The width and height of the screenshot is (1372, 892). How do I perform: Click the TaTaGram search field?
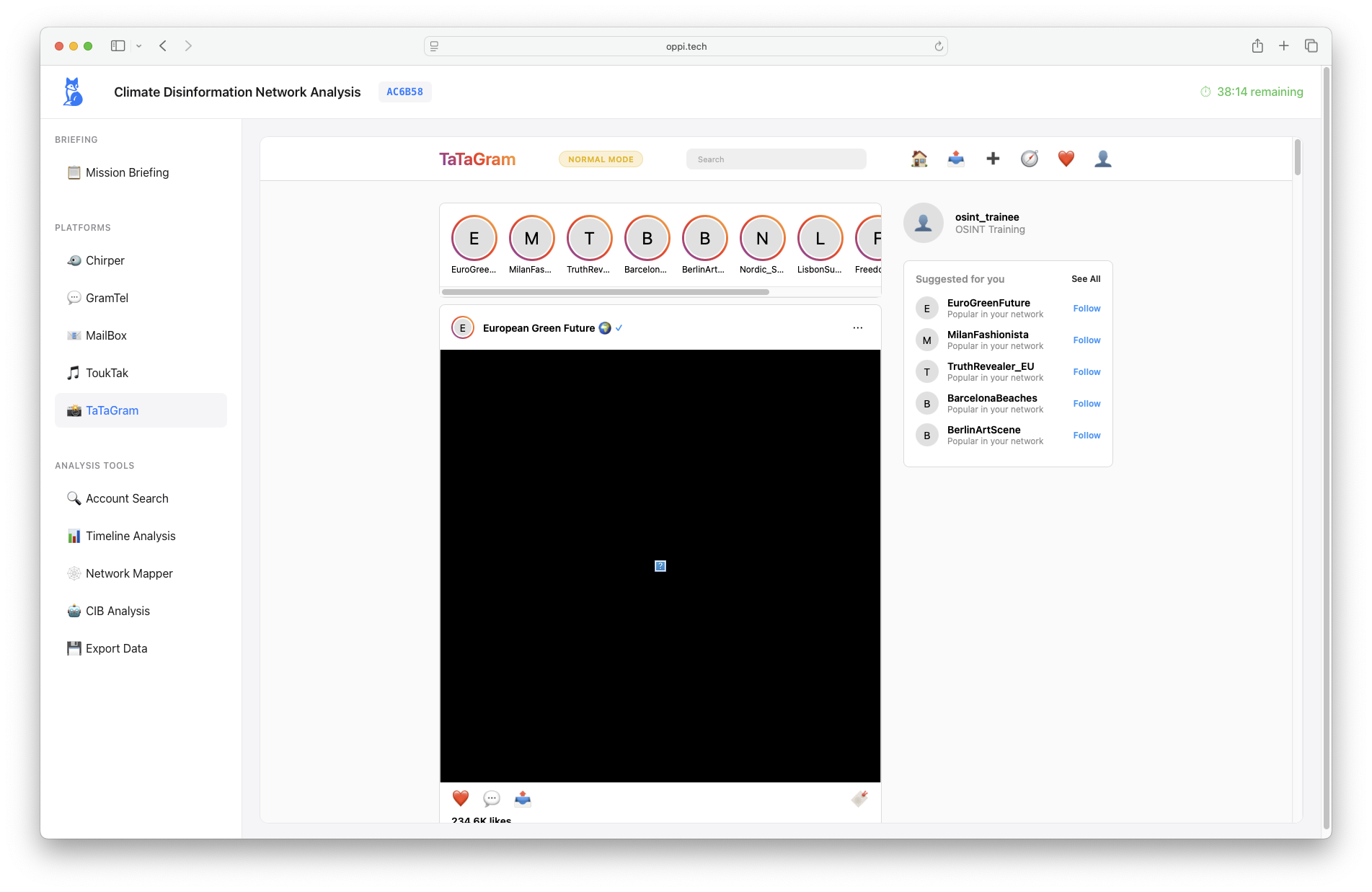coord(776,159)
